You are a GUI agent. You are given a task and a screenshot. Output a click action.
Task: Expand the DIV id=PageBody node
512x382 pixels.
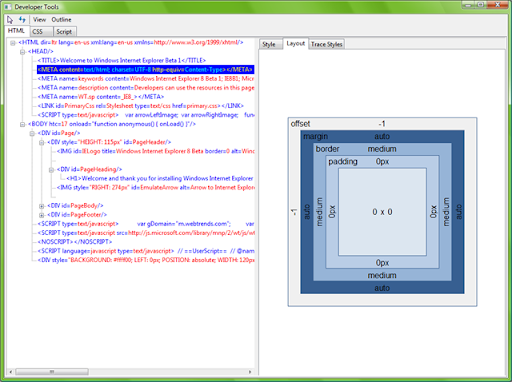point(42,206)
